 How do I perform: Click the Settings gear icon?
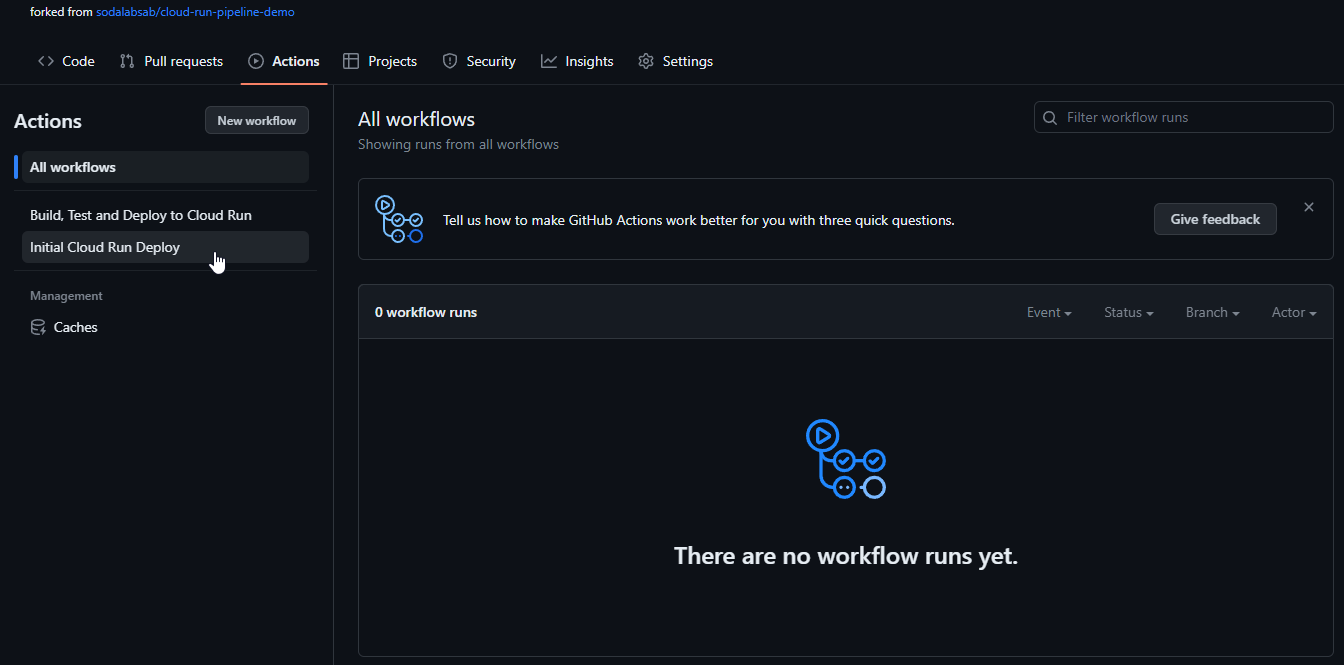point(646,61)
